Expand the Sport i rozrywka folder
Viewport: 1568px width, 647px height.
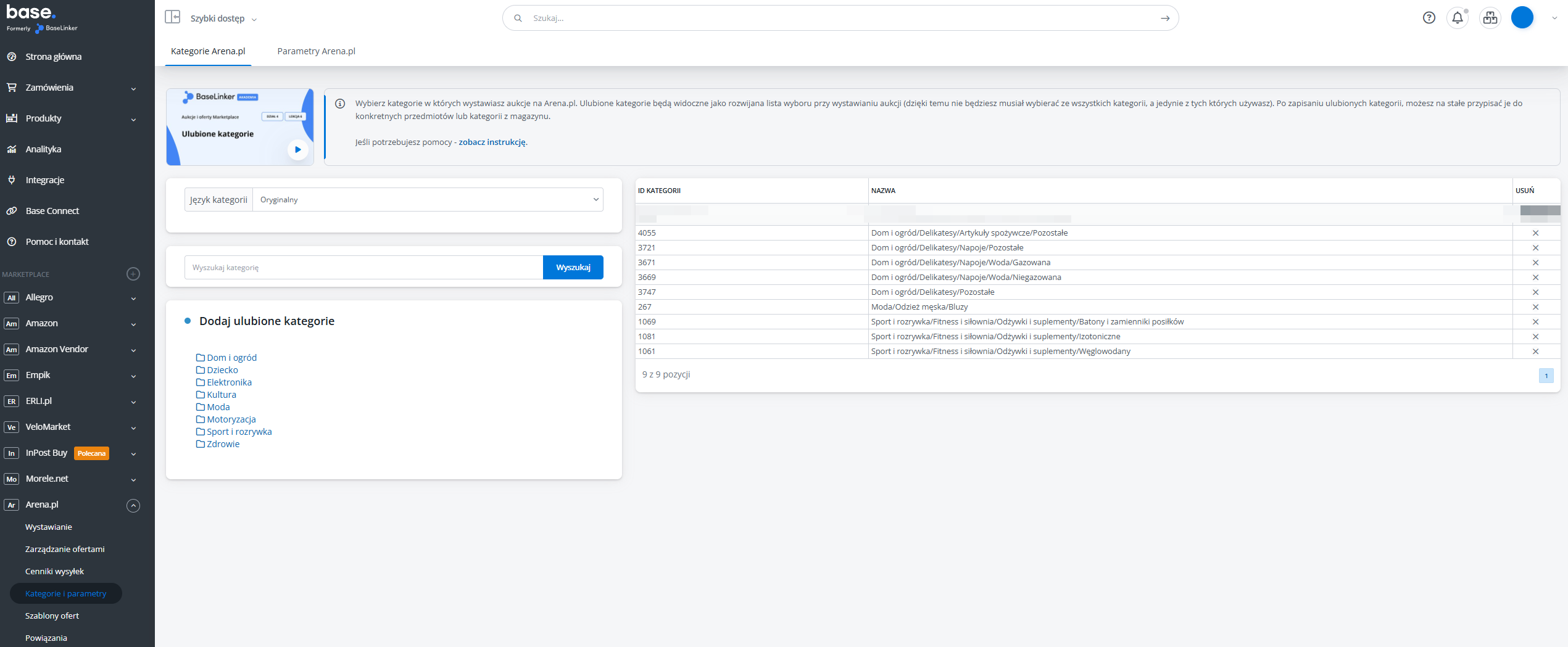tap(239, 432)
